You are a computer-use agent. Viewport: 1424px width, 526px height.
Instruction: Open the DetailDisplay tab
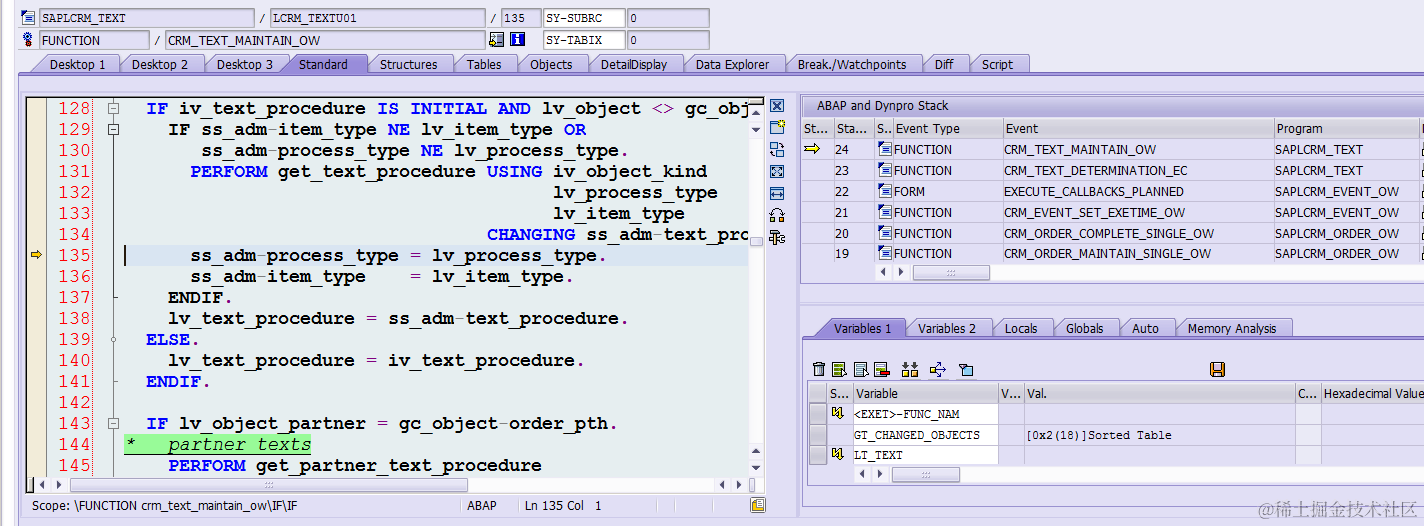click(634, 64)
